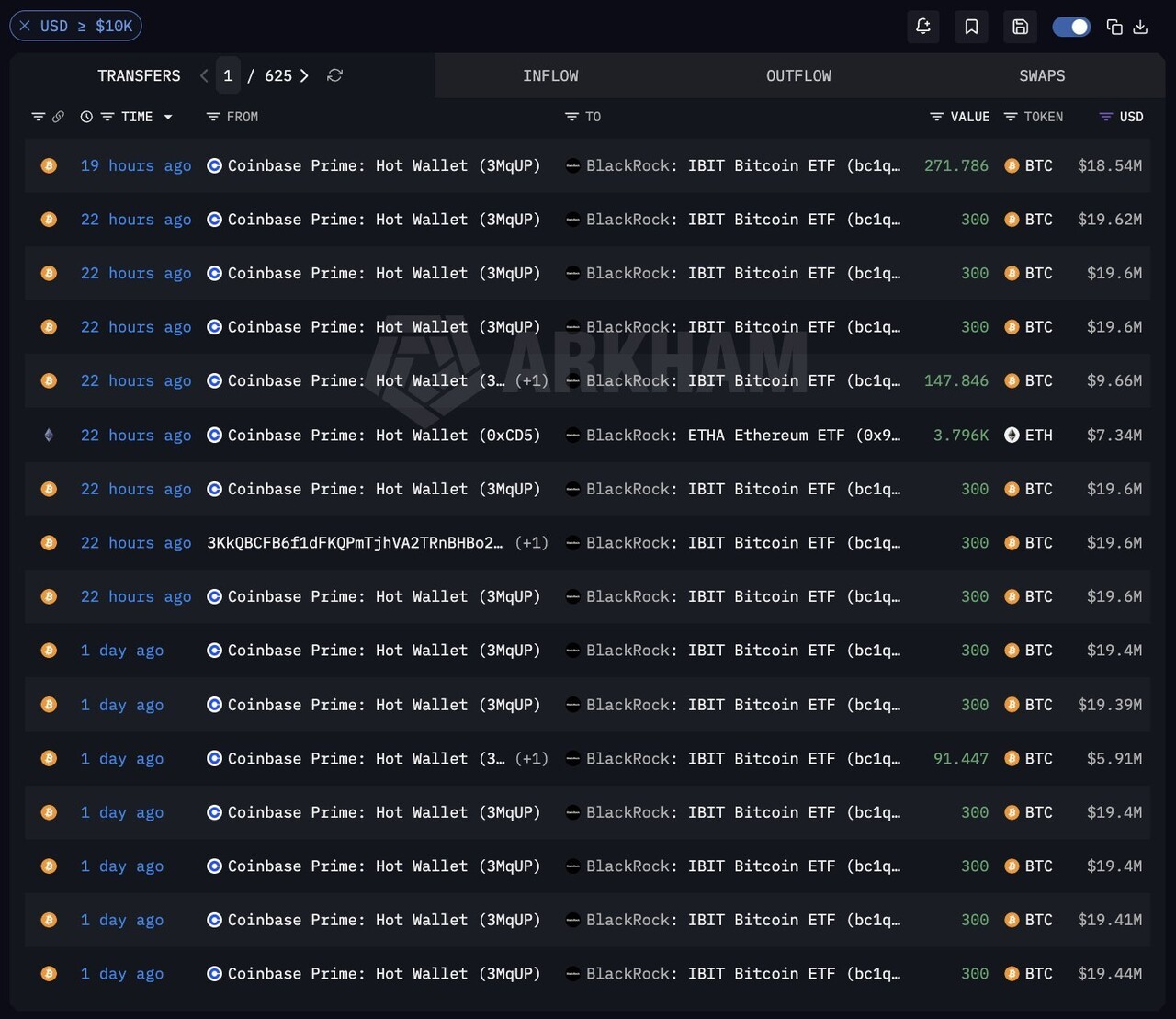This screenshot has width=1176, height=1019.
Task: Download the transfers with the download icon
Action: 1140,27
